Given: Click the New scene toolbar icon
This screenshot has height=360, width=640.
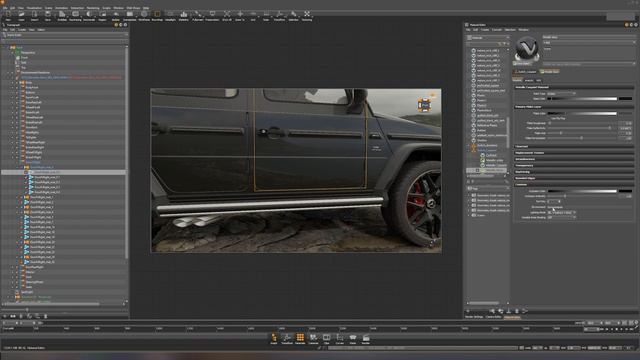Looking at the screenshot, I should tap(8, 16).
